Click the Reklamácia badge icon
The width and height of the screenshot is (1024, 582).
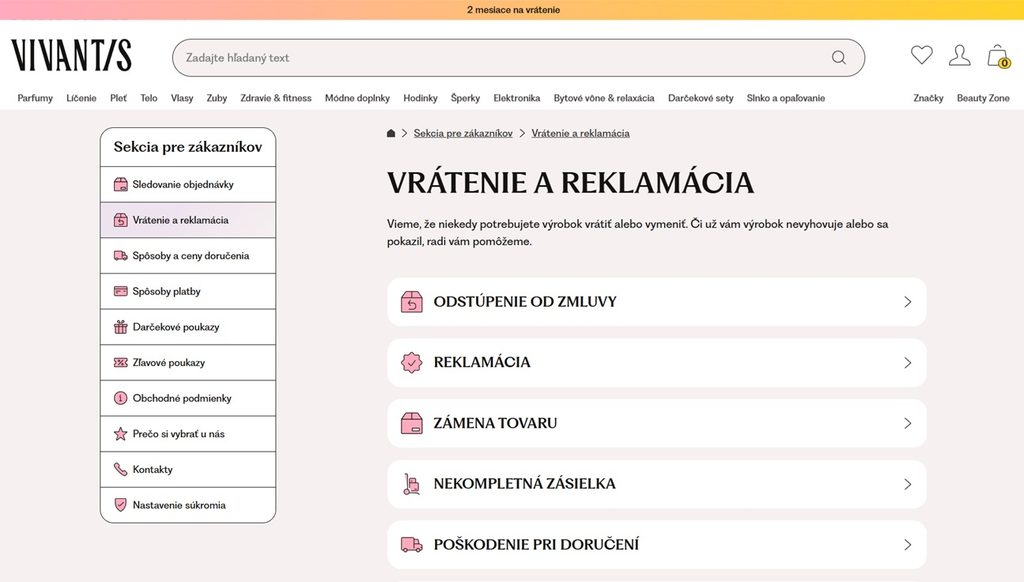click(x=411, y=363)
